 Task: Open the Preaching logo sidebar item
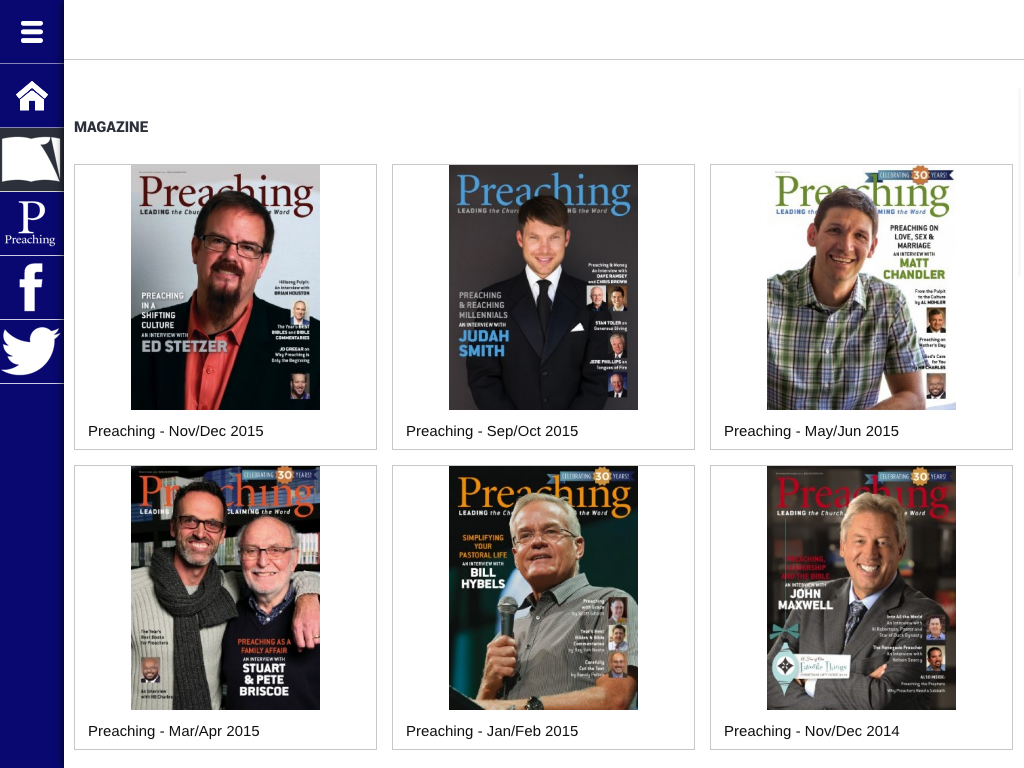[x=32, y=223]
